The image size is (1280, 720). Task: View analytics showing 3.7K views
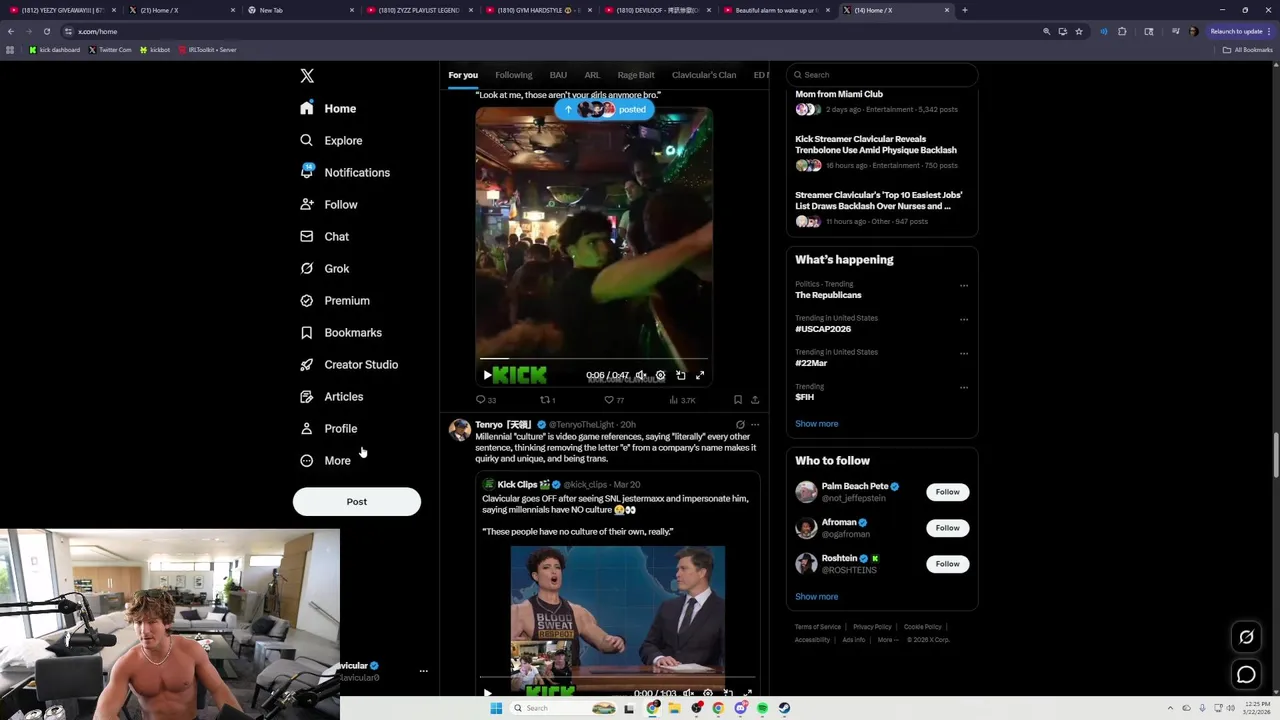coord(682,400)
